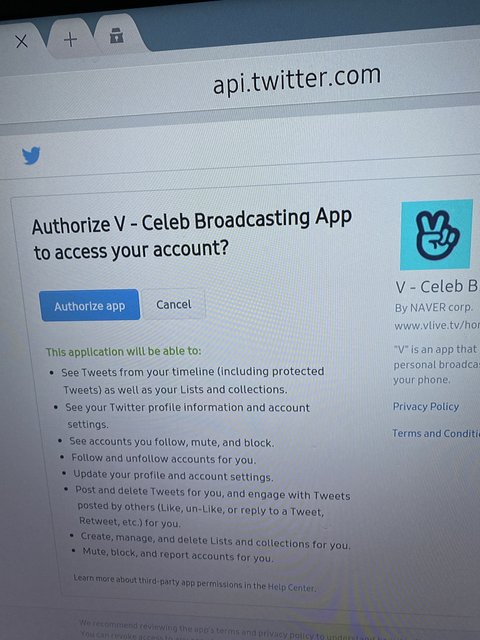The width and height of the screenshot is (480, 640).
Task: Open a new tab with plus icon
Action: pyautogui.click(x=70, y=40)
